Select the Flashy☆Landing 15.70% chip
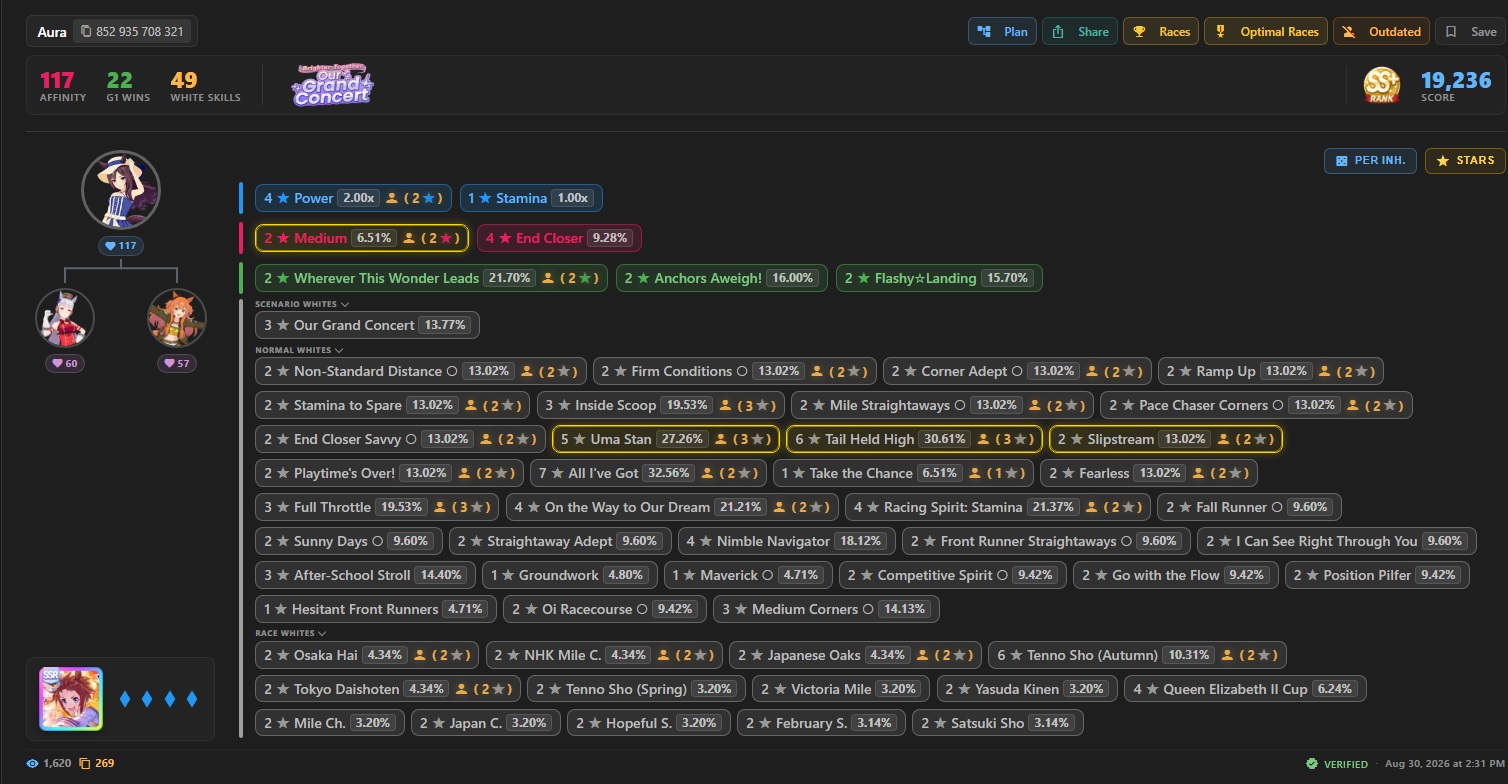 click(x=939, y=278)
